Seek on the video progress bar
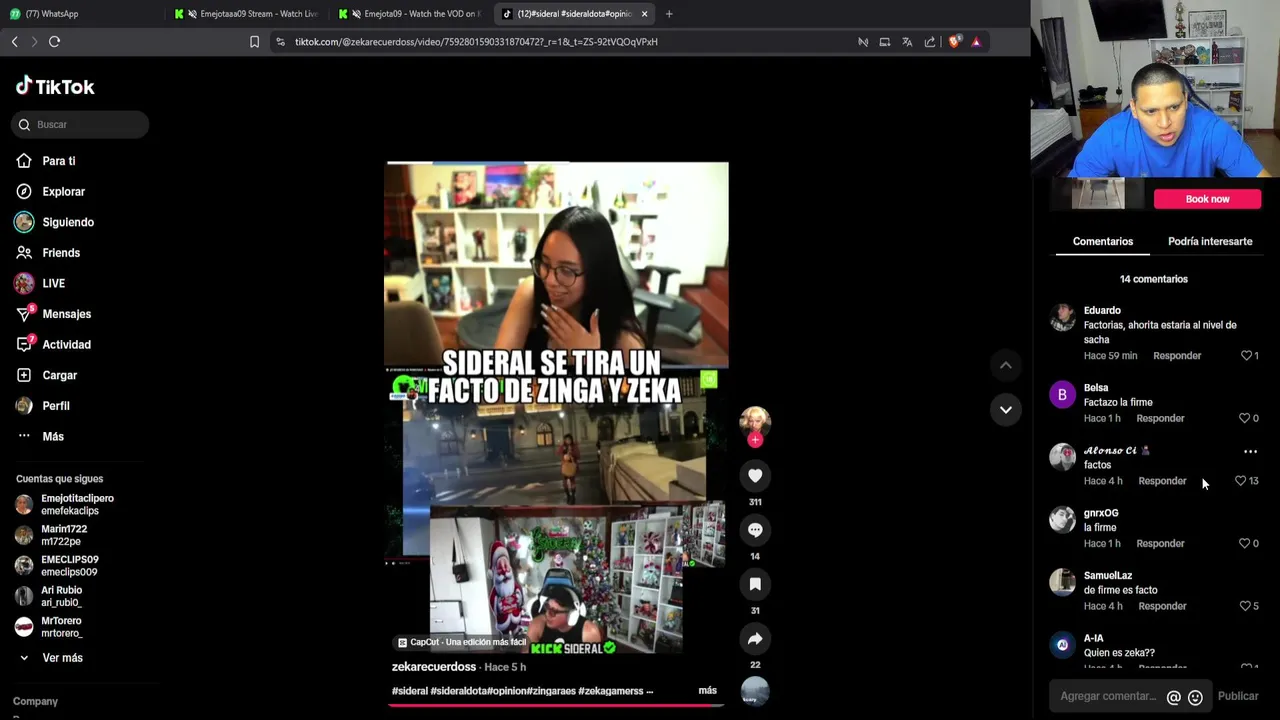Image resolution: width=1280 pixels, height=720 pixels. (556, 705)
